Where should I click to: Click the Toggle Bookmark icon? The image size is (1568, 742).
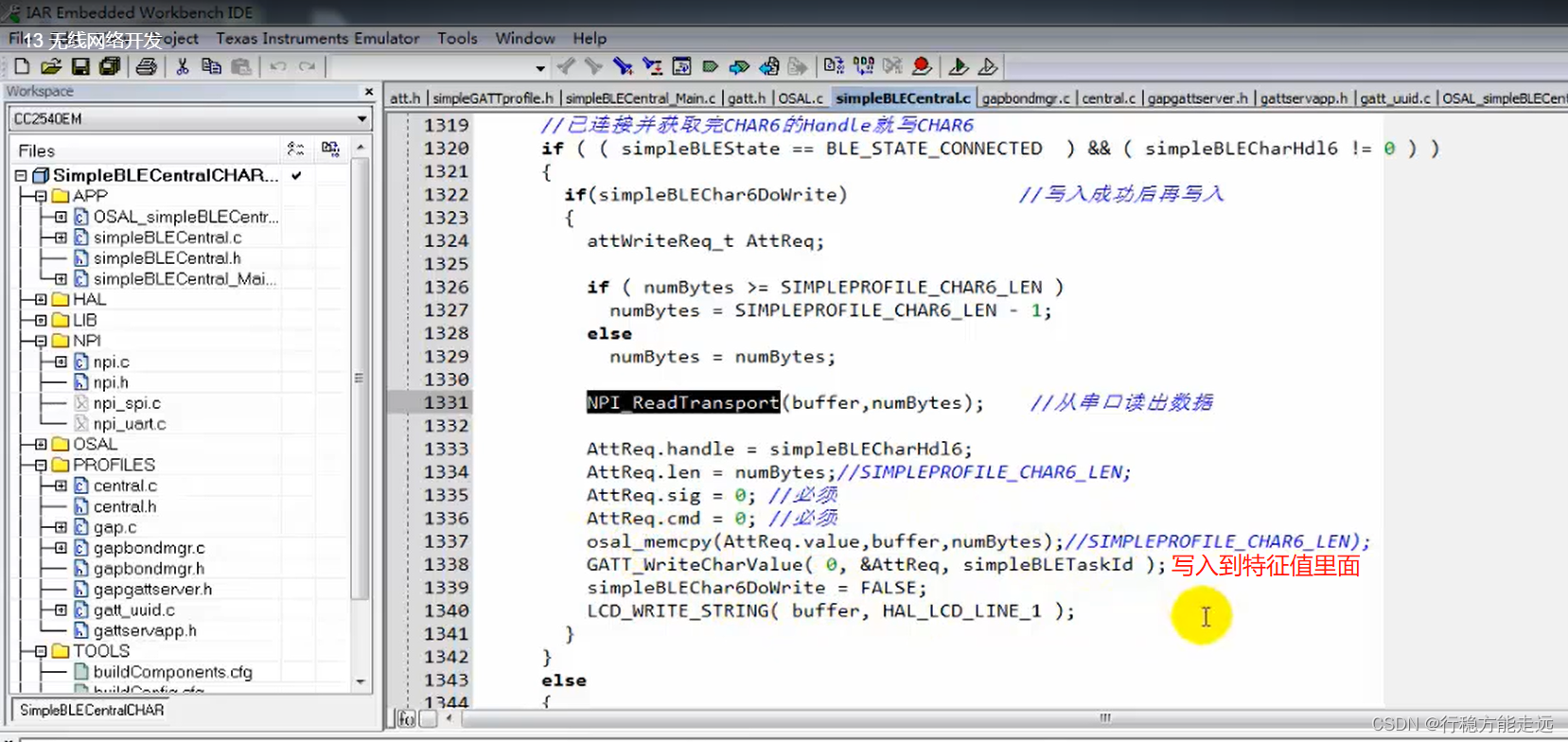pyautogui.click(x=710, y=66)
